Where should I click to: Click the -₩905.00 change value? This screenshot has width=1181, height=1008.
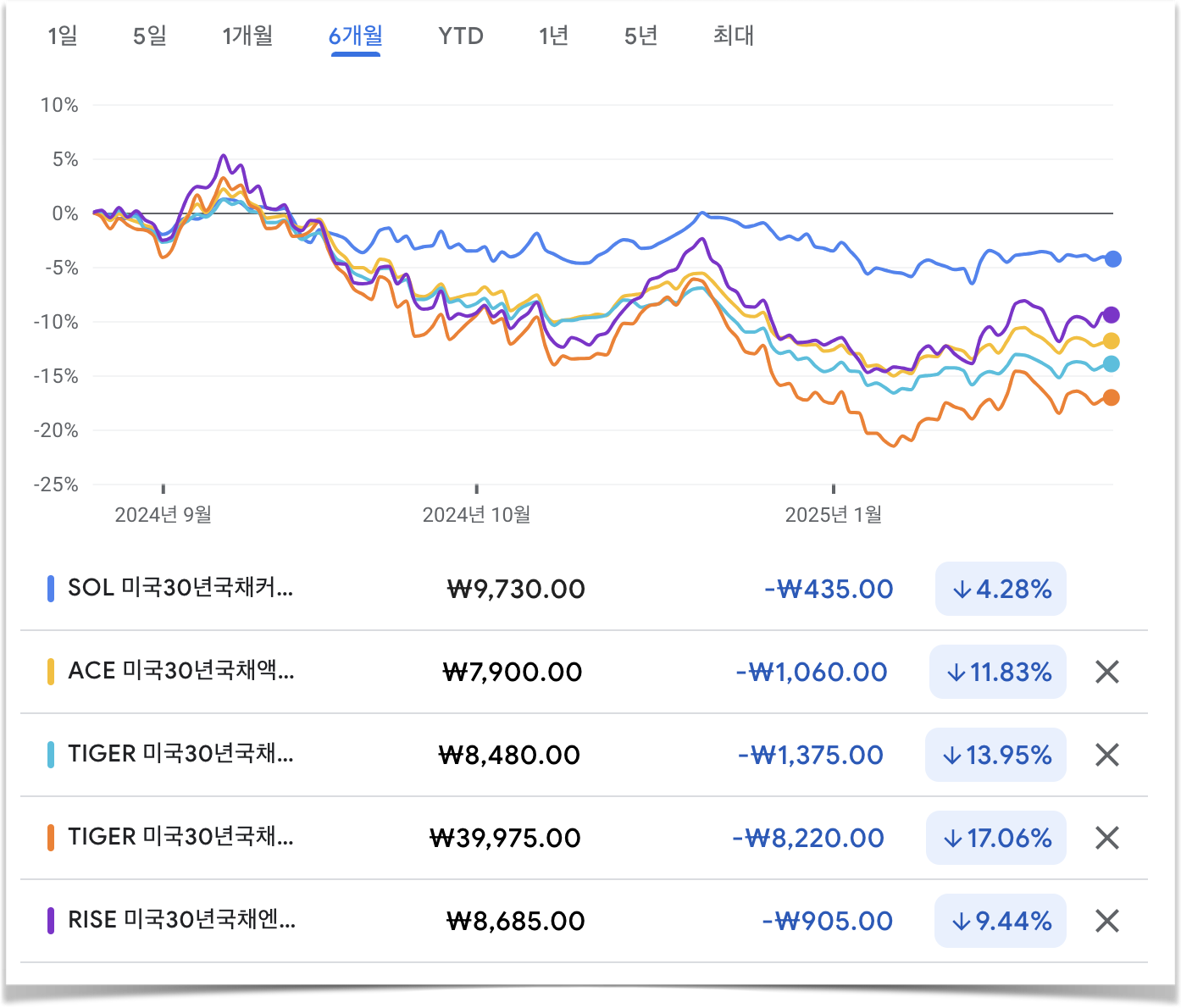pyautogui.click(x=828, y=921)
